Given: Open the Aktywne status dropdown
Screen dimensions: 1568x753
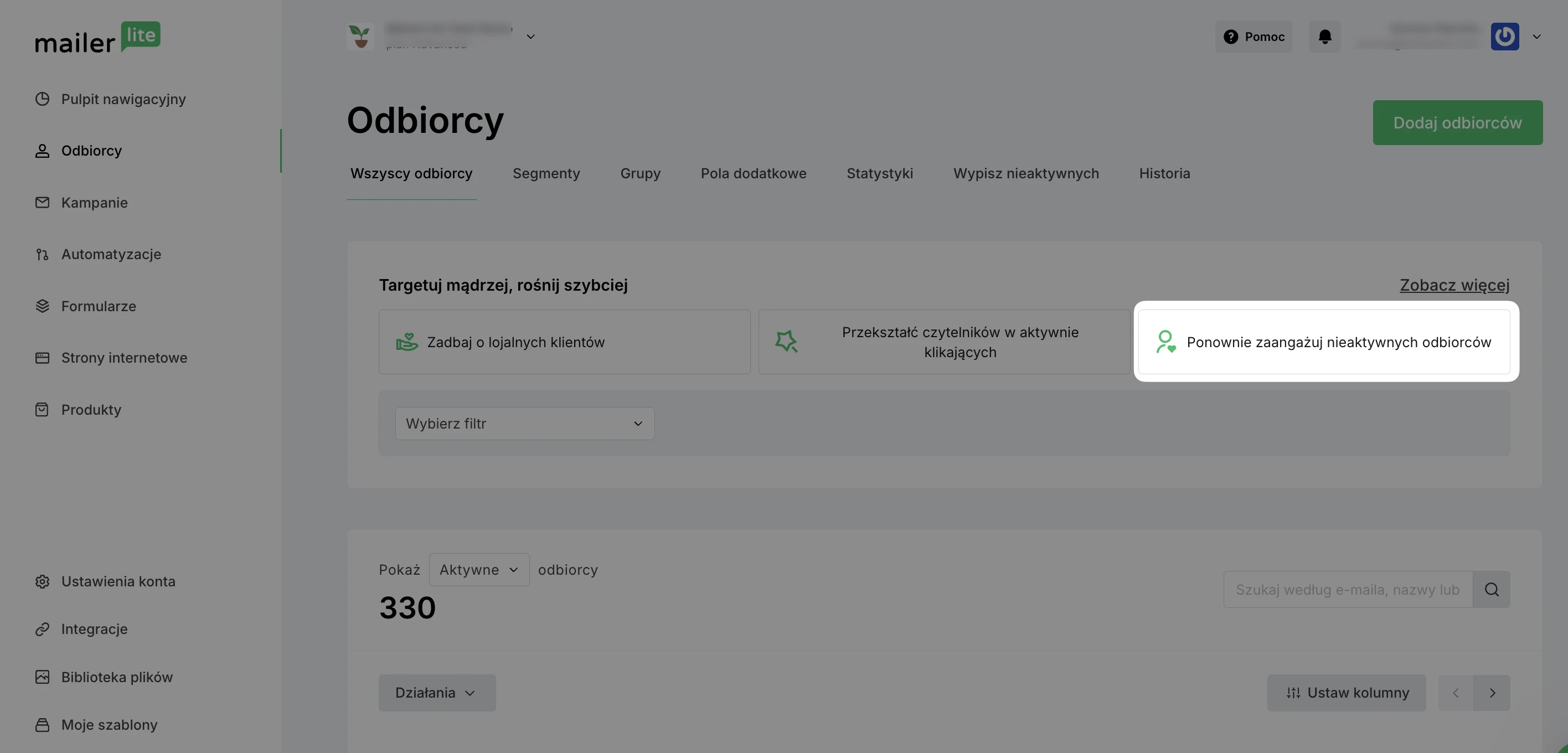Looking at the screenshot, I should tap(479, 570).
